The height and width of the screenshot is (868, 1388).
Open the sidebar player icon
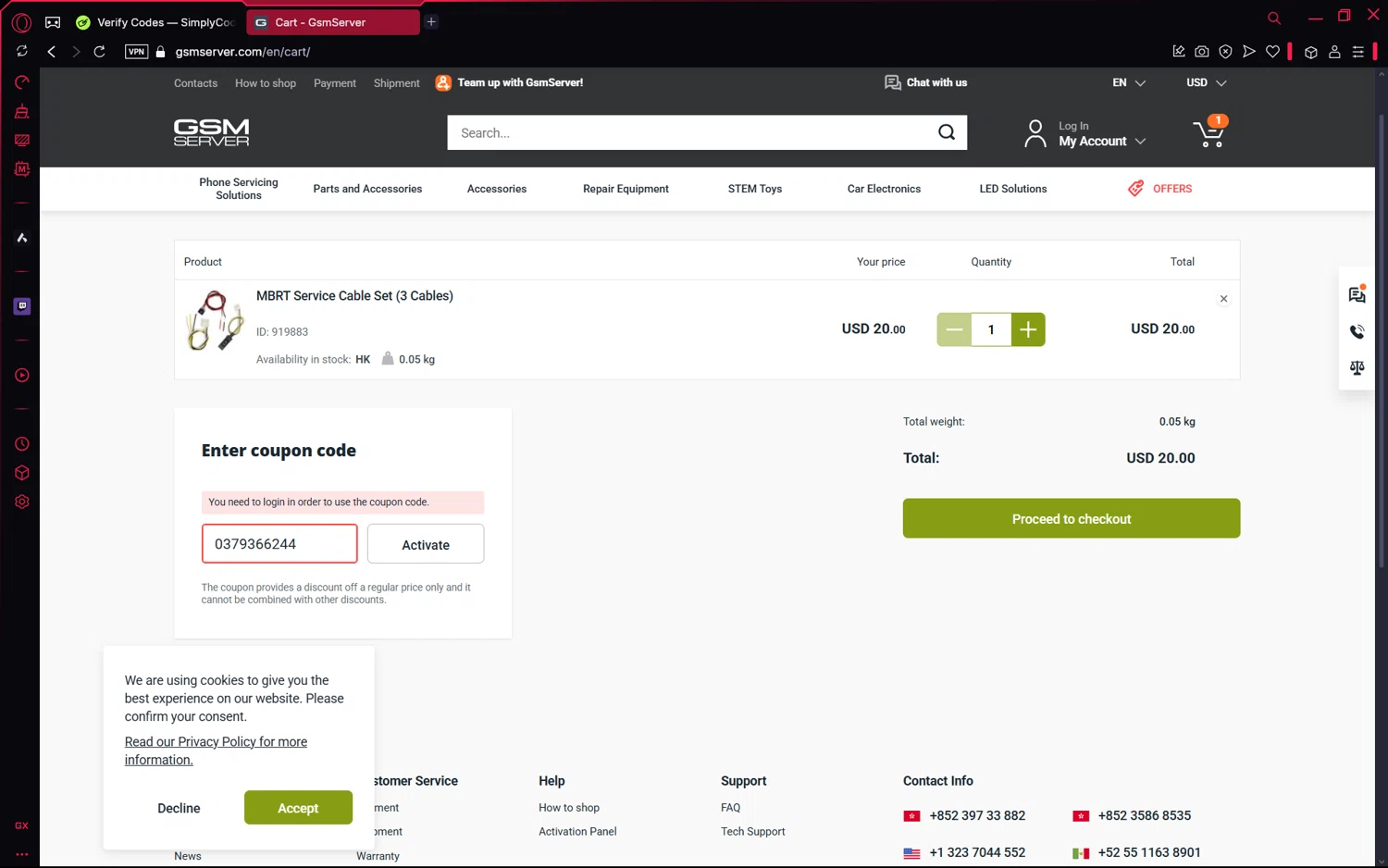coord(22,376)
